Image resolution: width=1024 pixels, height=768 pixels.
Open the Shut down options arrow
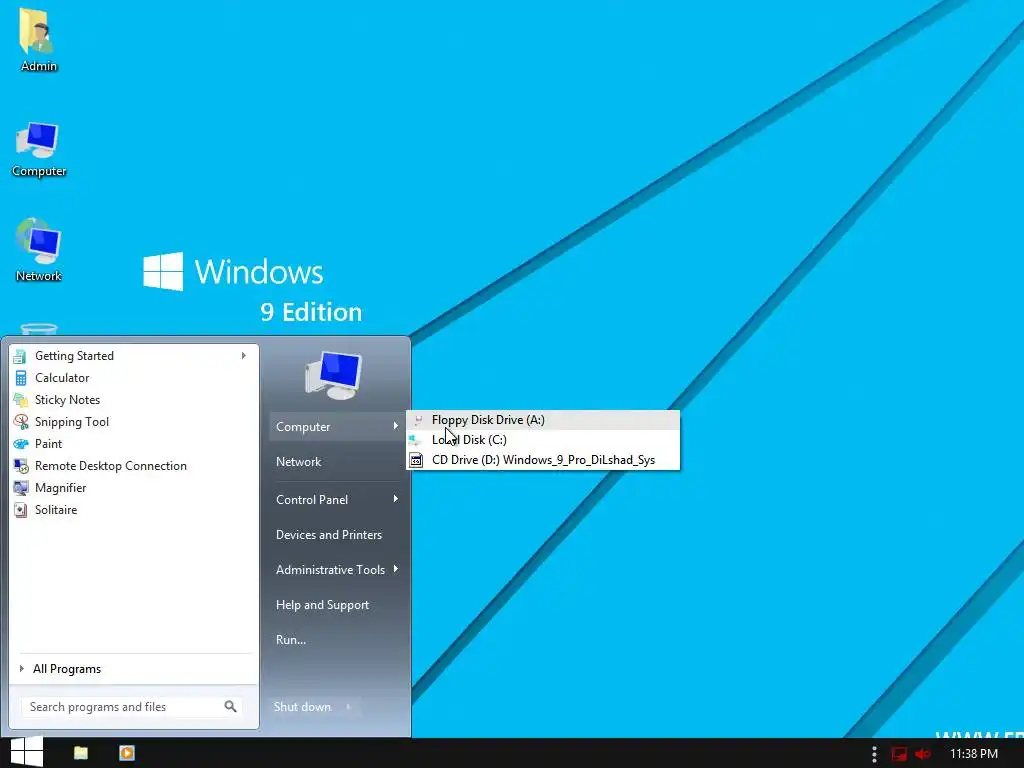point(349,707)
